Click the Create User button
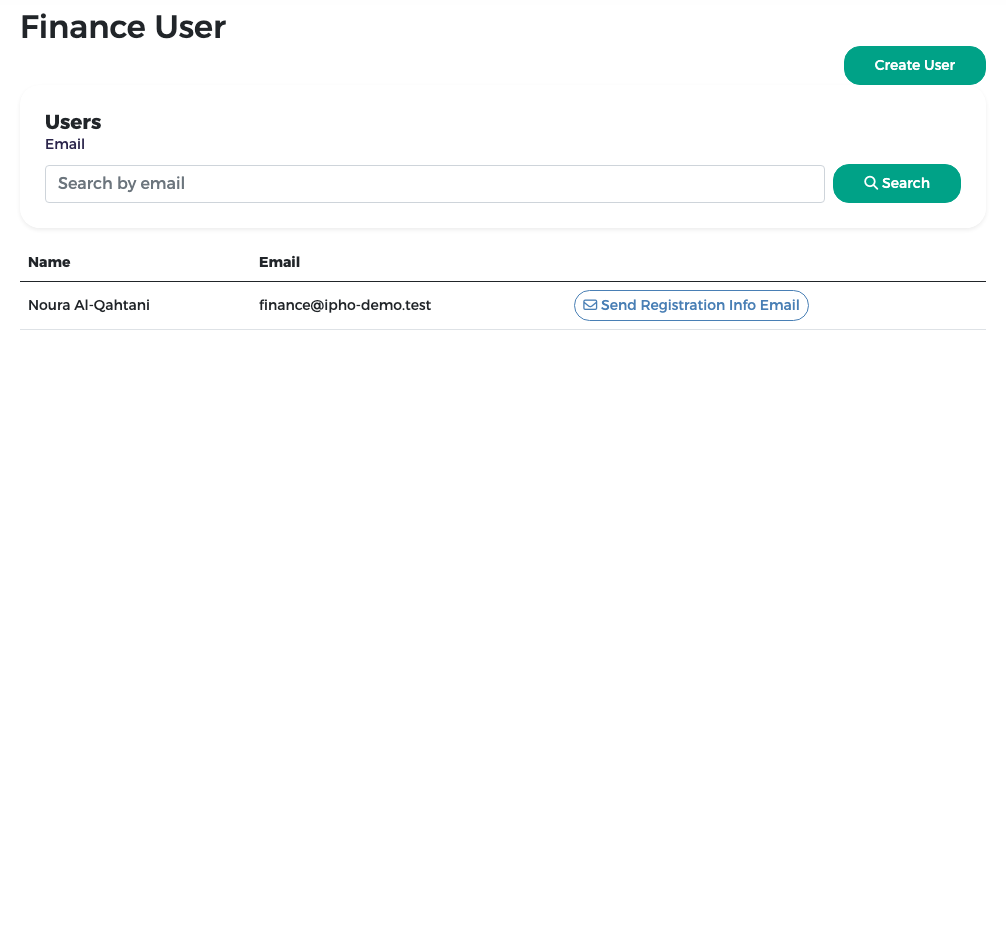 coord(914,65)
